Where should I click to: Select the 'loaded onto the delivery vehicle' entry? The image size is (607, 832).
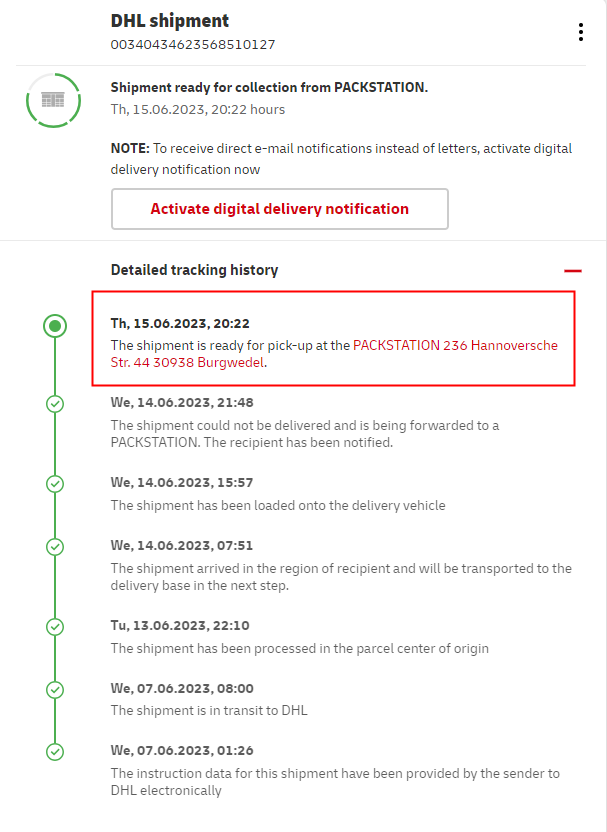pos(278,505)
